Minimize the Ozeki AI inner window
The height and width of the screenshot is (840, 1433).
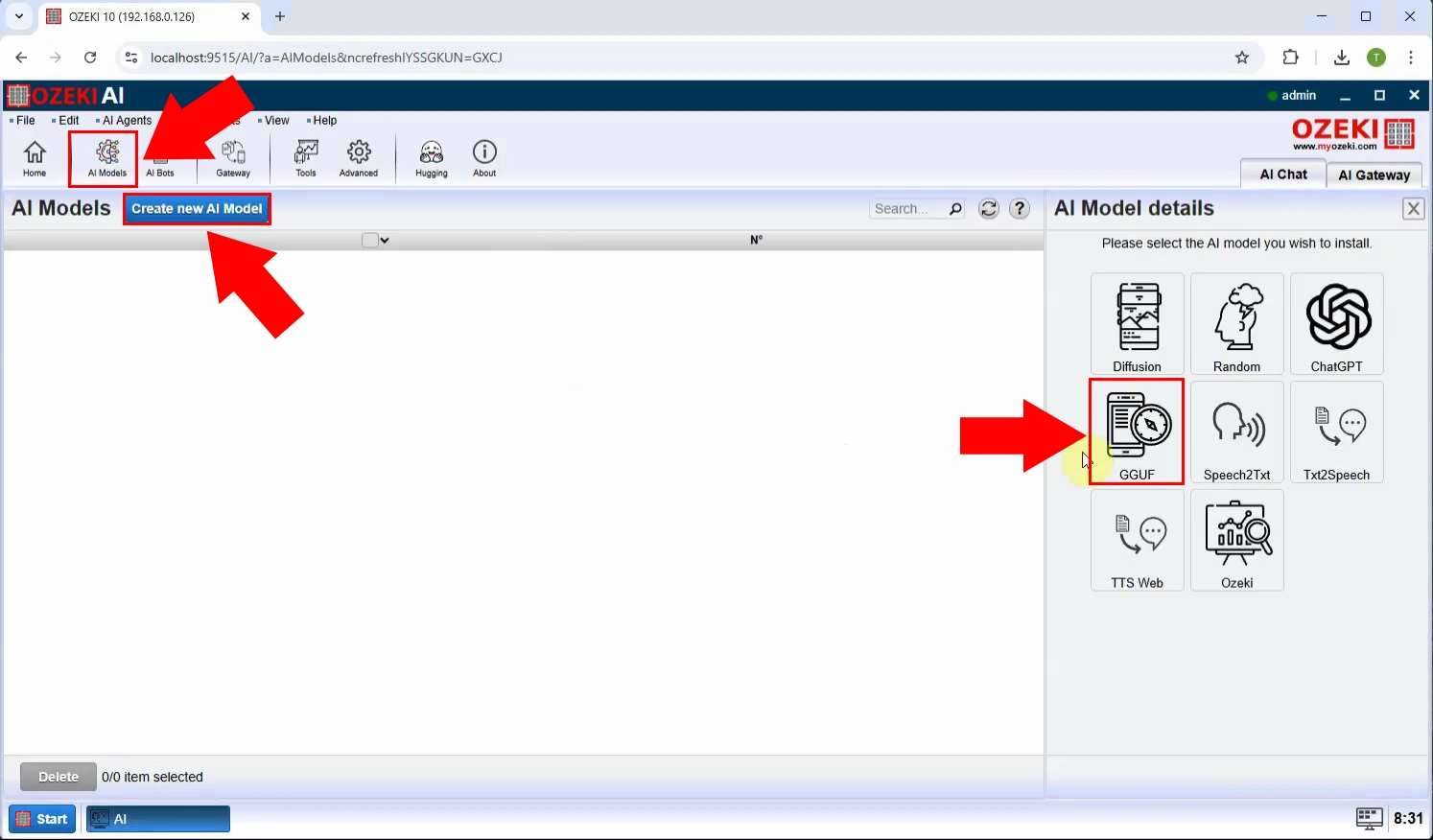point(1346,95)
